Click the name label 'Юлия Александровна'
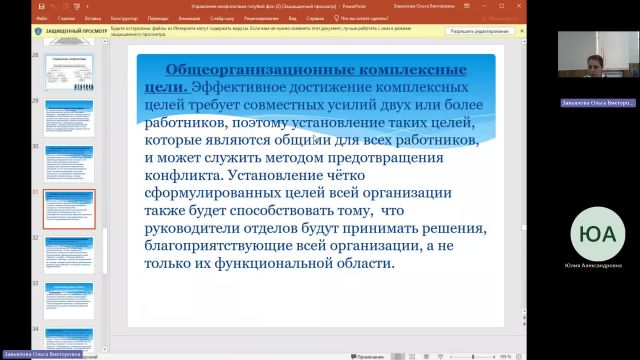Viewport: 640px width, 360px height. coord(593,265)
